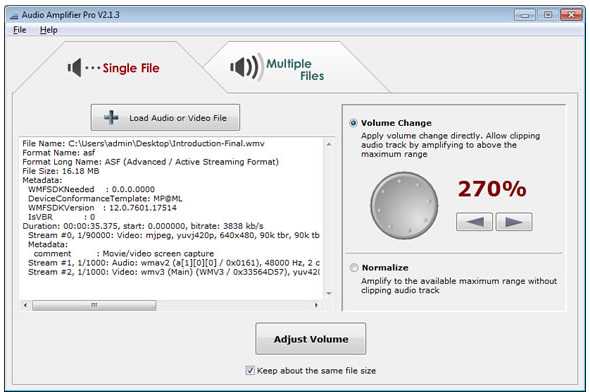Viewport: 590px width, 392px height.
Task: Minimize the Audio Amplifier Pro window
Action: point(525,15)
